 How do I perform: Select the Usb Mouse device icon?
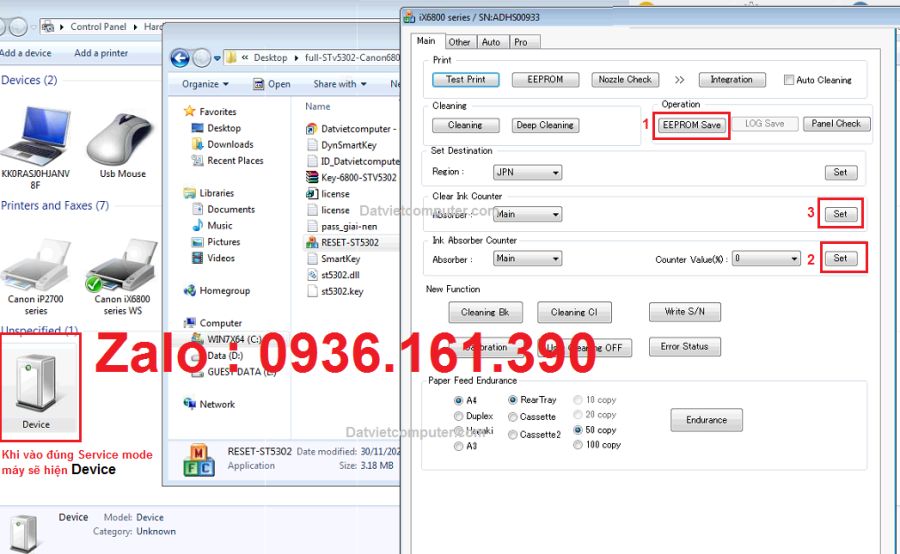point(121,138)
